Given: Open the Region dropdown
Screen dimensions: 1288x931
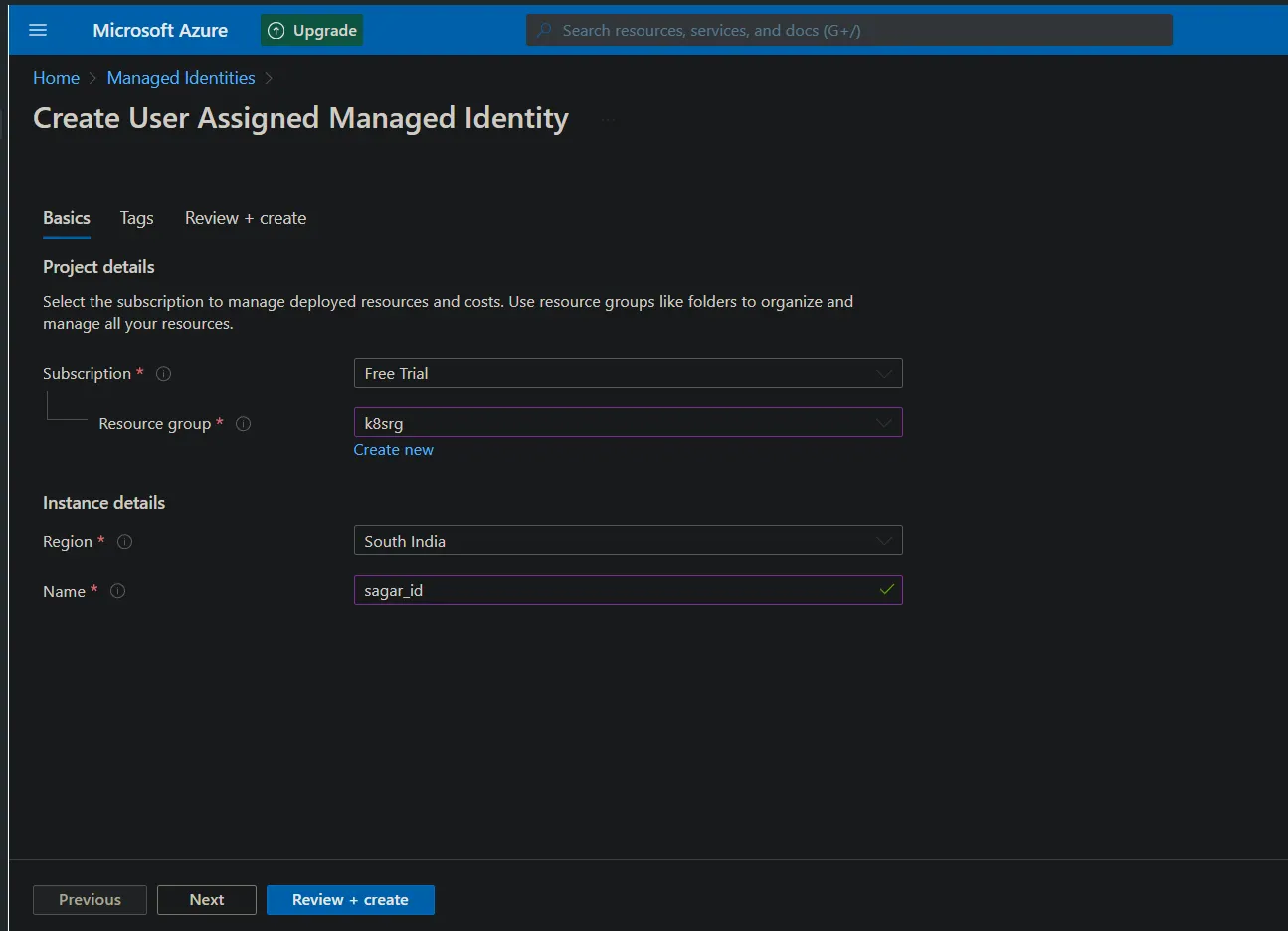Looking at the screenshot, I should coord(629,541).
